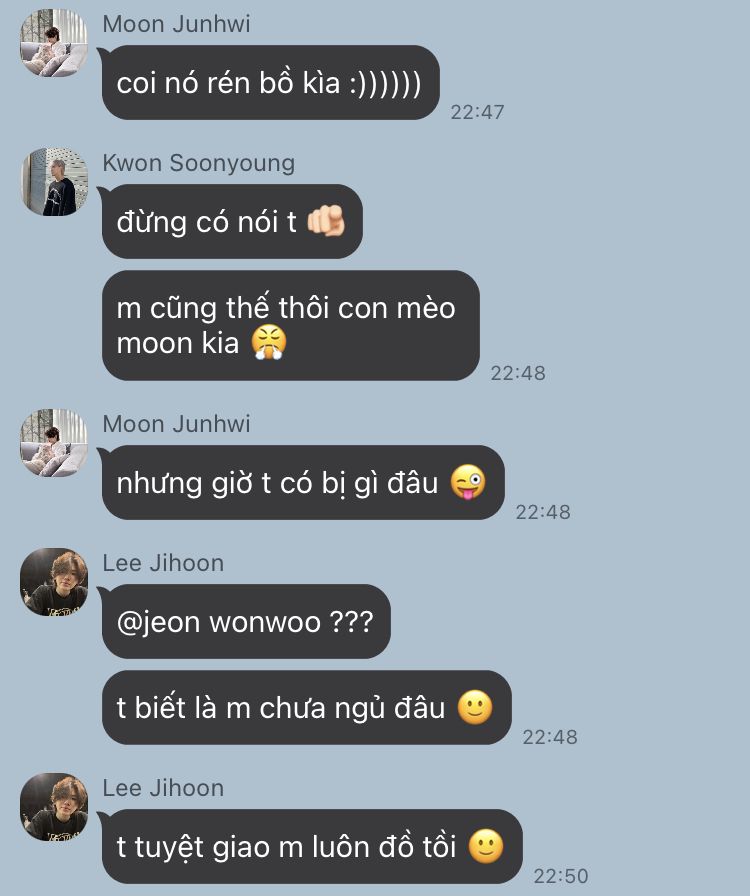Click the 22:50 timestamp
750x896 pixels.
(560, 875)
